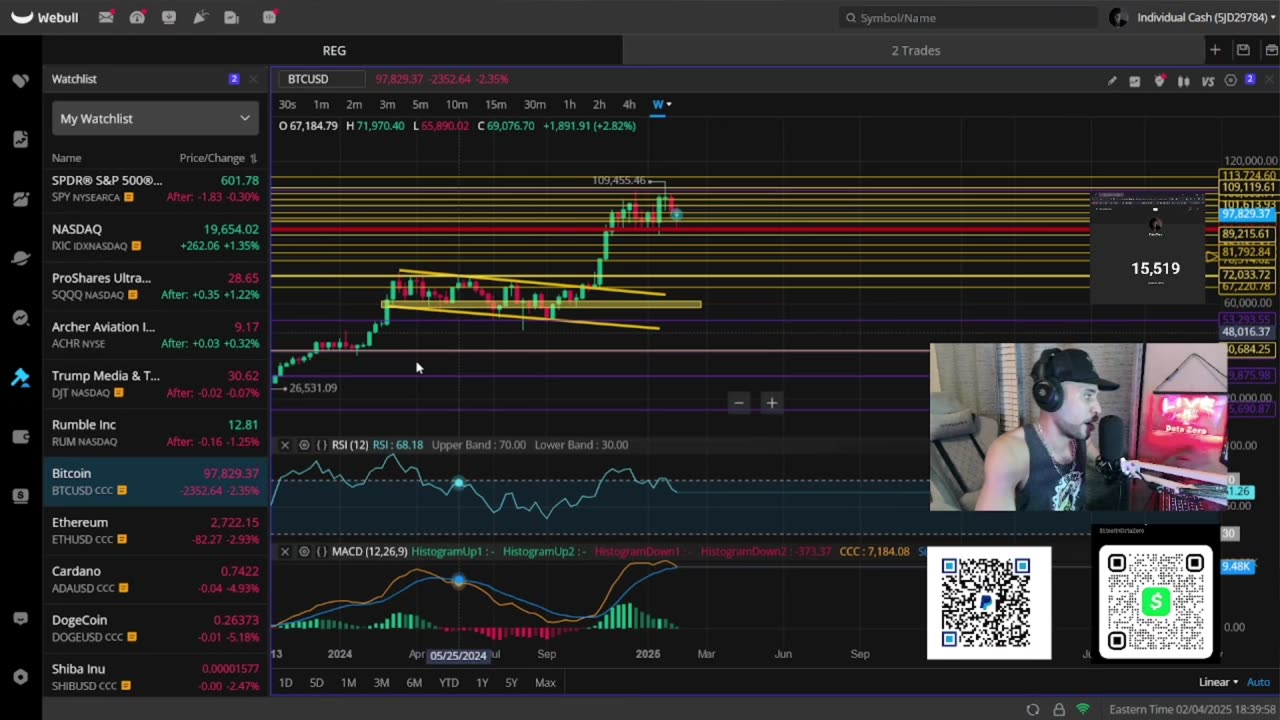Open the top icon in left sidebar
Image resolution: width=1280 pixels, height=720 pixels.
(20, 80)
